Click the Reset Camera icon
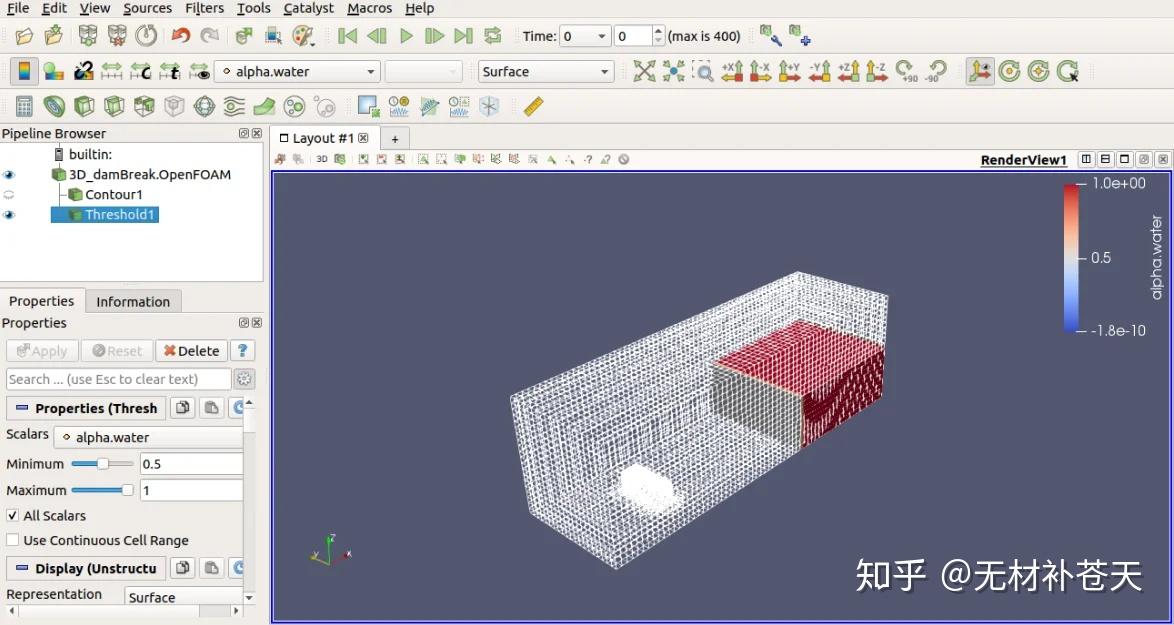This screenshot has height=625, width=1174. [645, 71]
